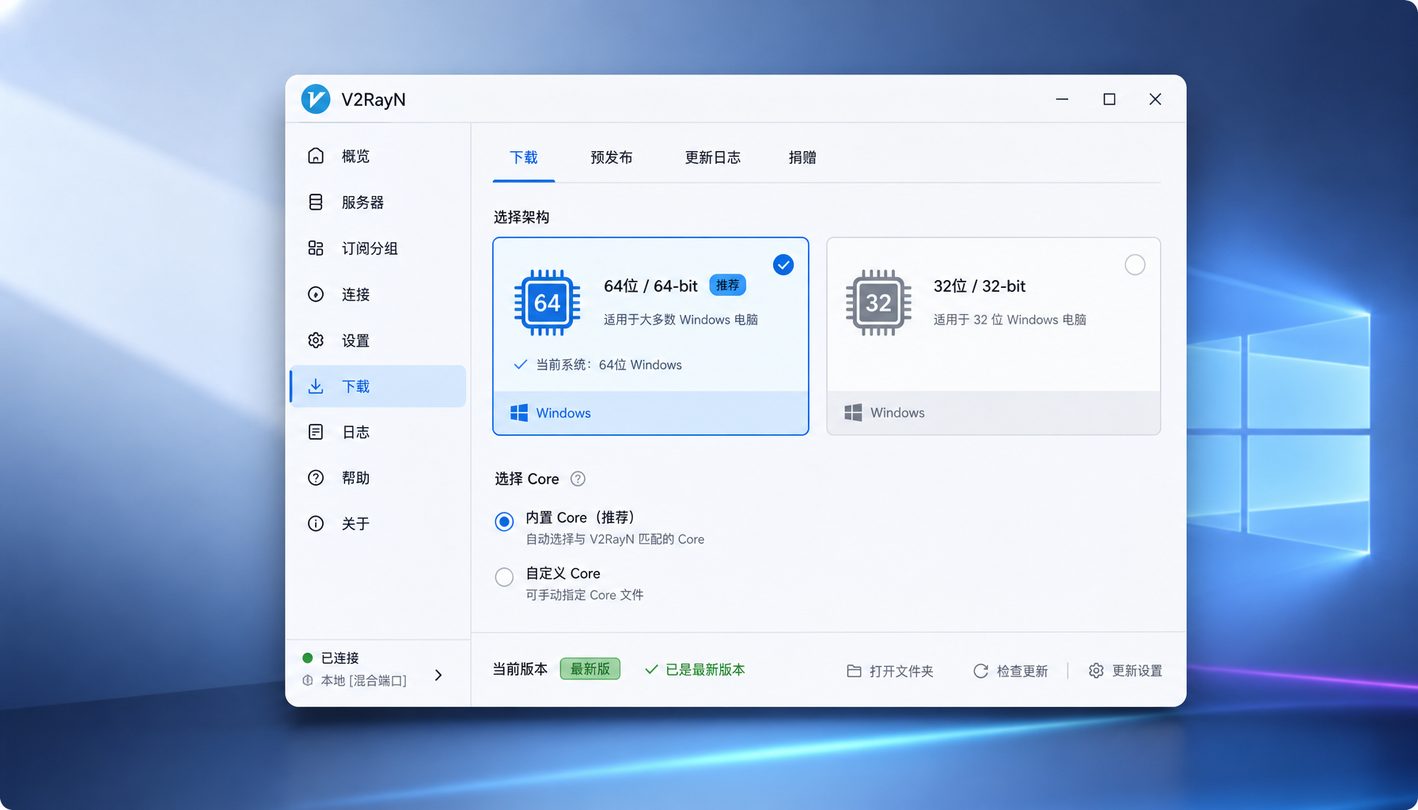Click the blue Windows logo in 64-bit card
The height and width of the screenshot is (810, 1418).
pos(519,413)
